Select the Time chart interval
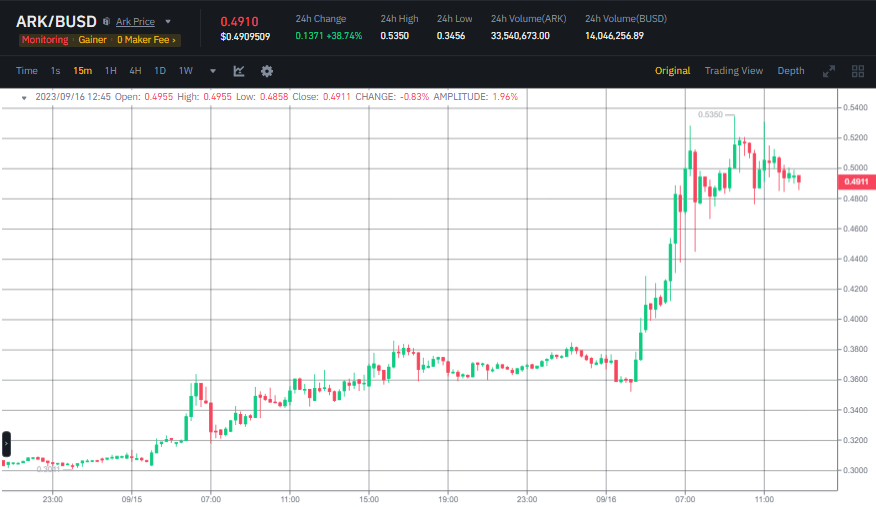Image resolution: width=876 pixels, height=507 pixels. 27,71
